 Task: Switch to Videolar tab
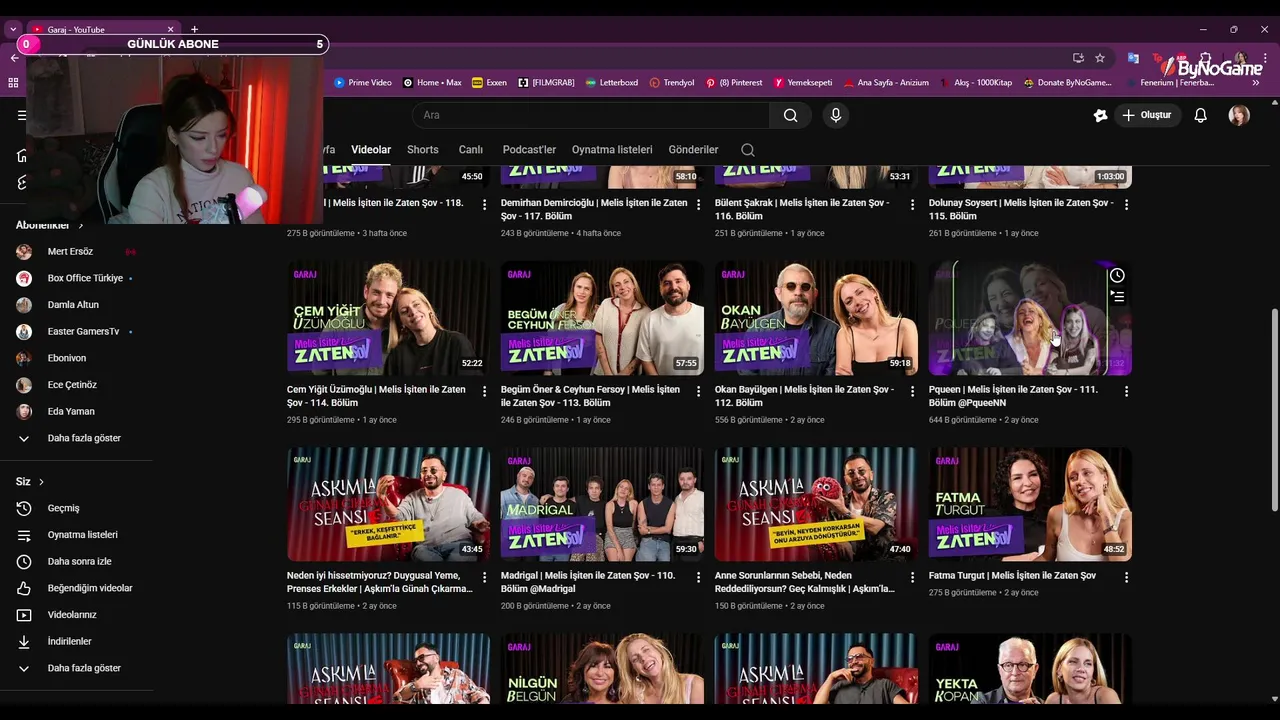371,150
